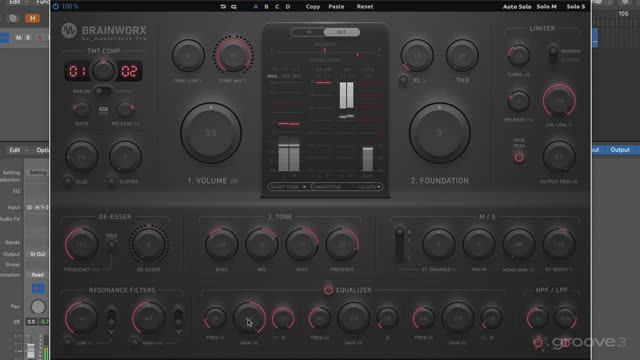Click the Pan M knob
The height and width of the screenshot is (360, 640).
(x=478, y=244)
